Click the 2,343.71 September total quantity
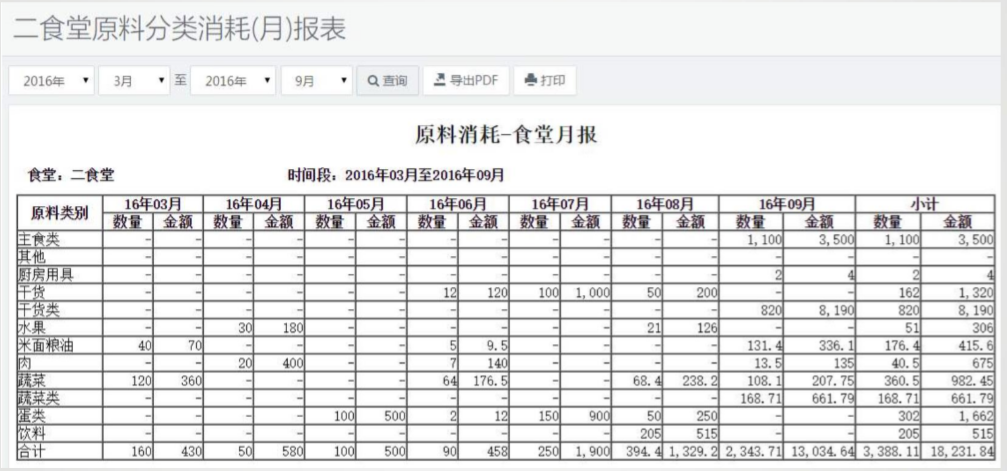The image size is (1007, 471). coord(754,451)
